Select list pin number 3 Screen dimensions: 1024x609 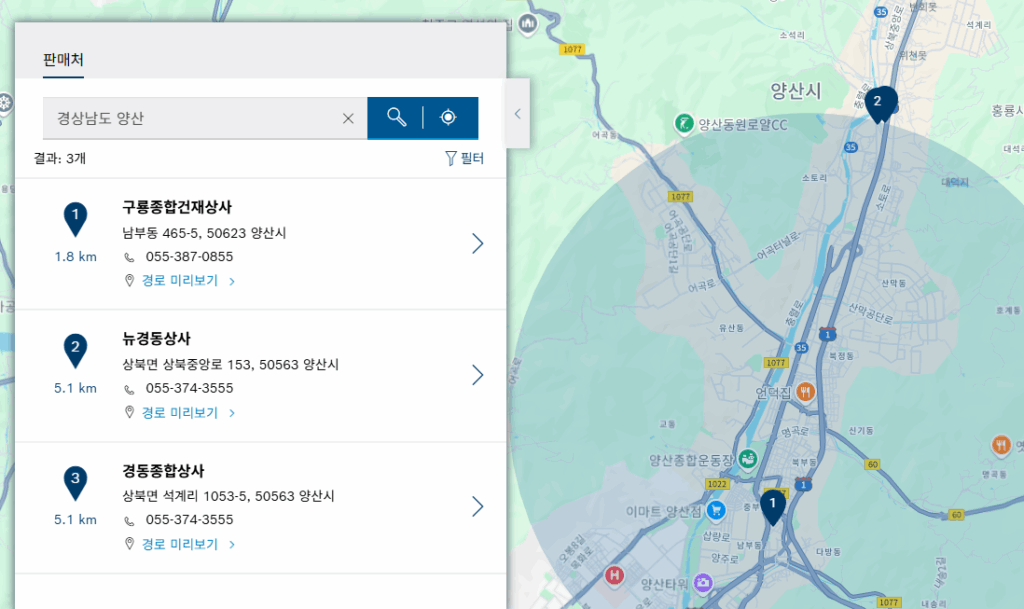[x=75, y=482]
